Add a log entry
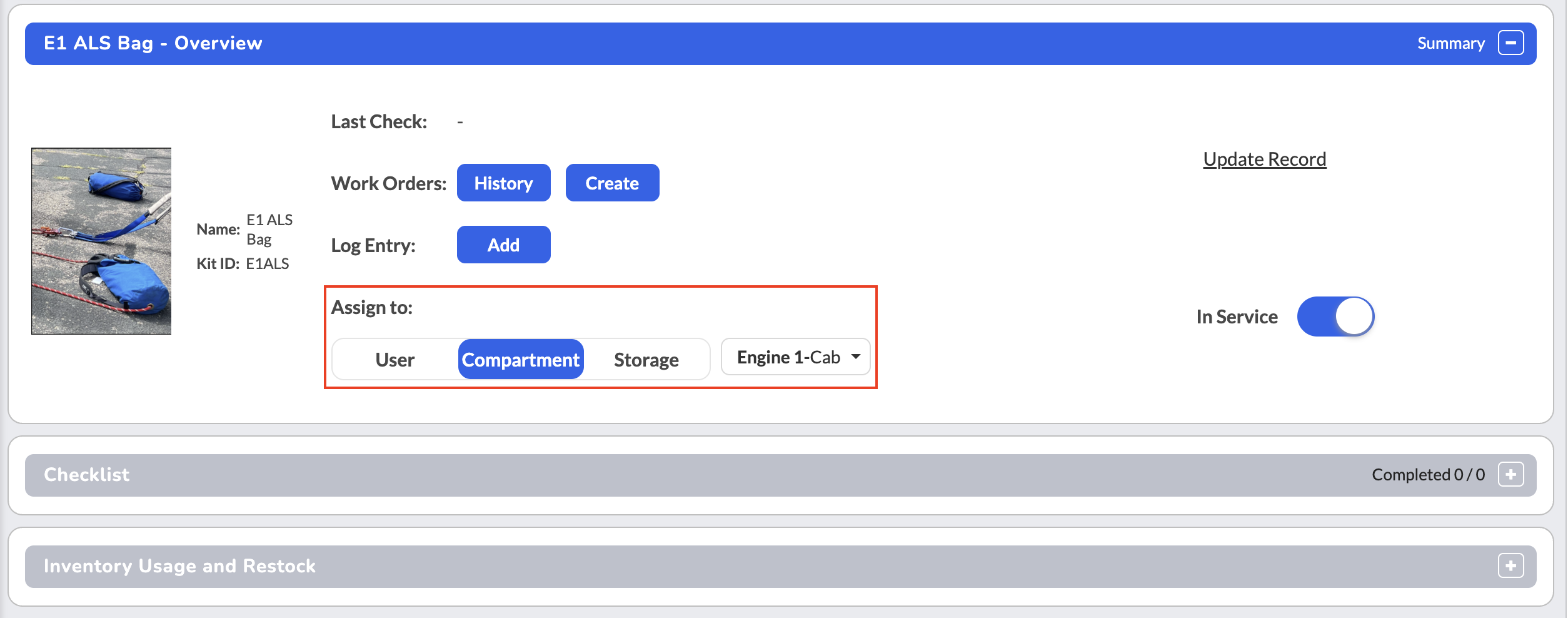1568x618 pixels. pos(504,245)
